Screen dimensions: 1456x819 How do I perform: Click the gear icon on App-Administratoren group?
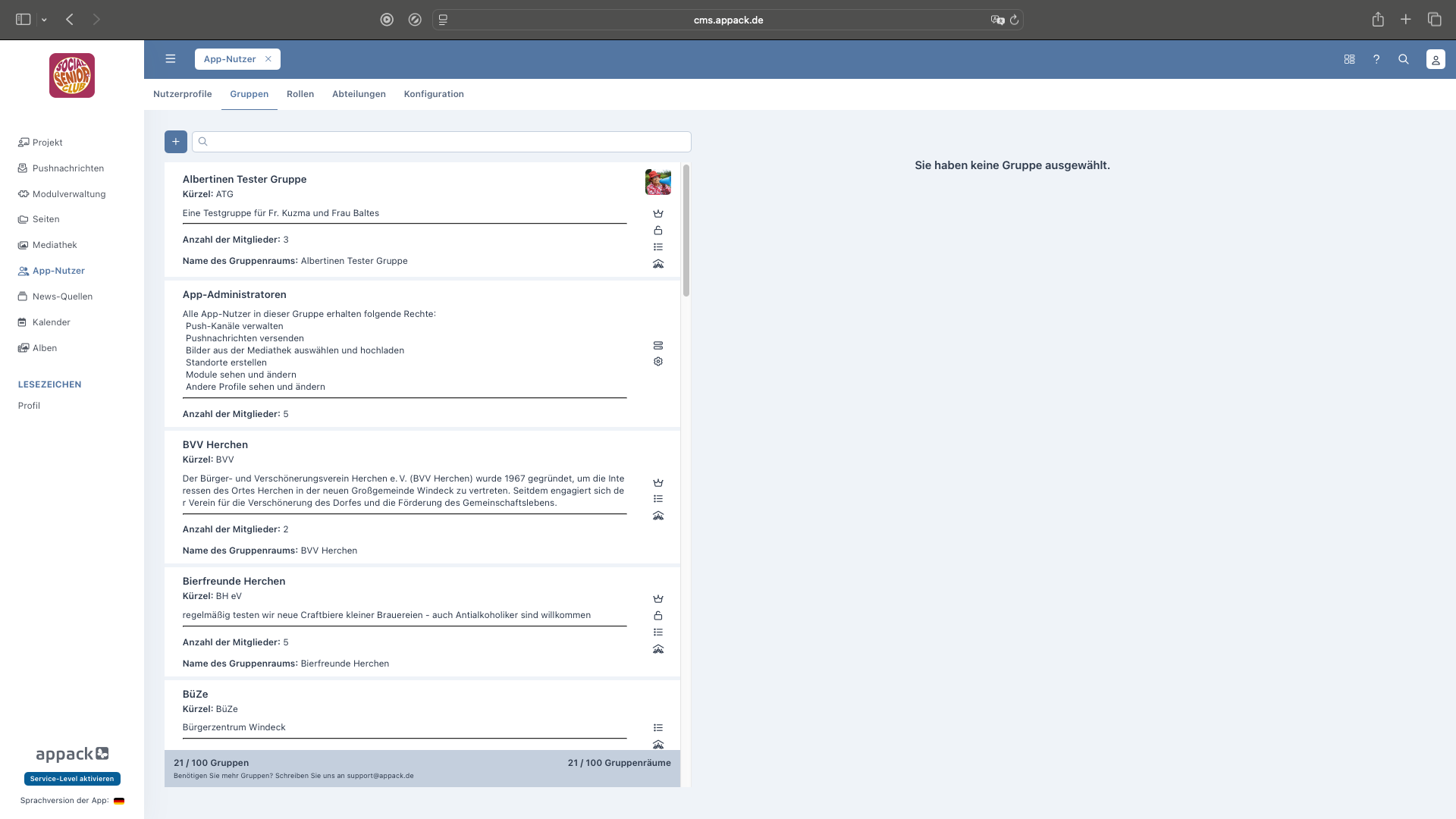point(658,362)
